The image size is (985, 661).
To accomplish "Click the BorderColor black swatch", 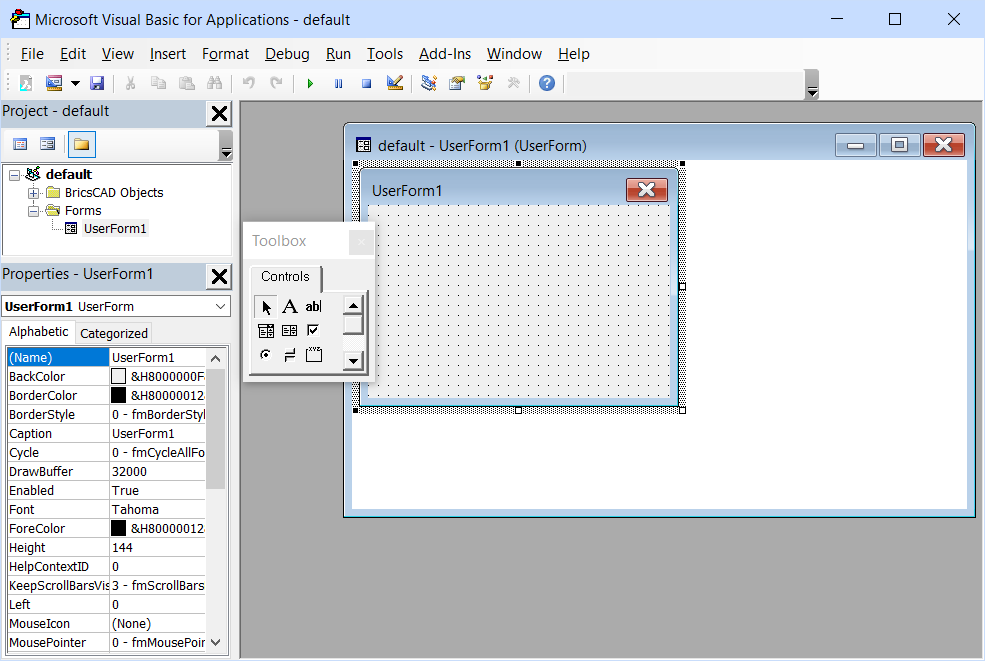I will 118,395.
